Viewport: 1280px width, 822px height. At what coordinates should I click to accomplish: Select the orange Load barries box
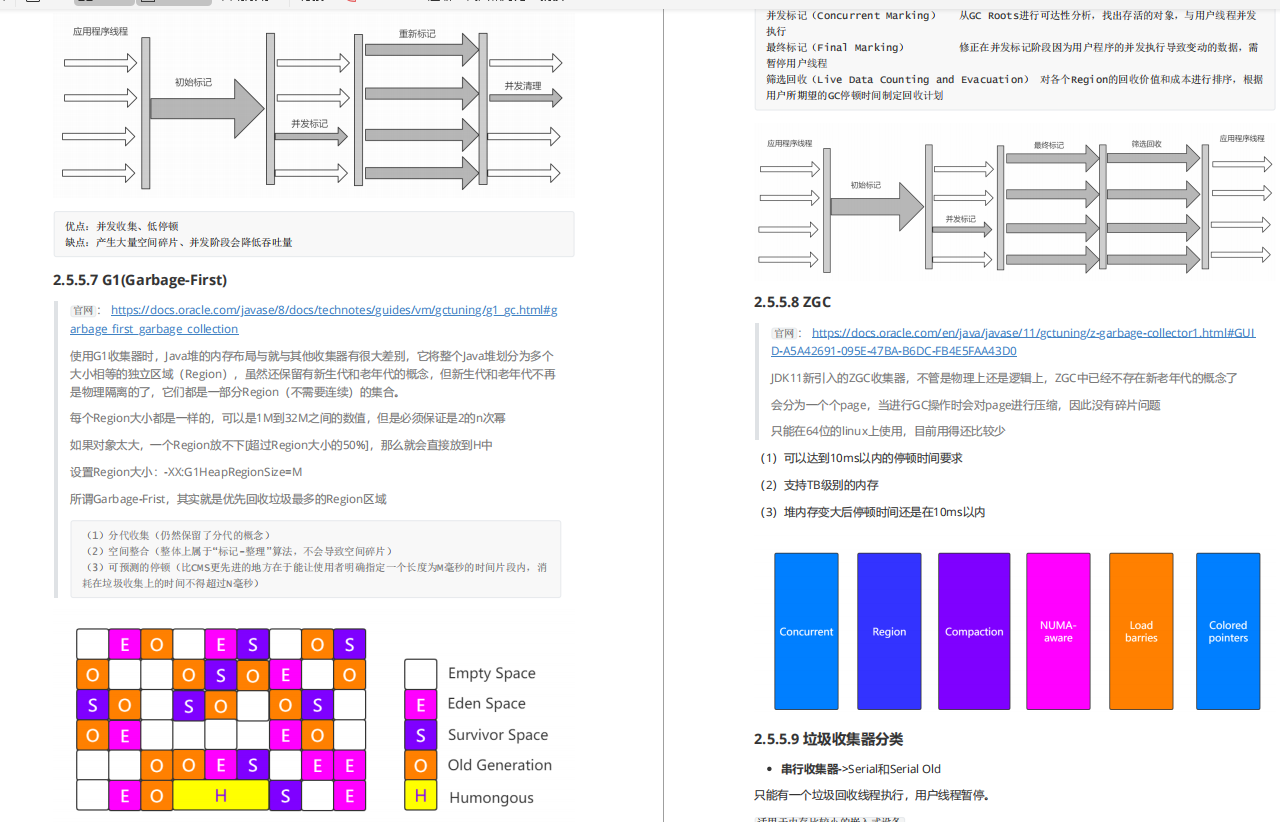click(1141, 631)
